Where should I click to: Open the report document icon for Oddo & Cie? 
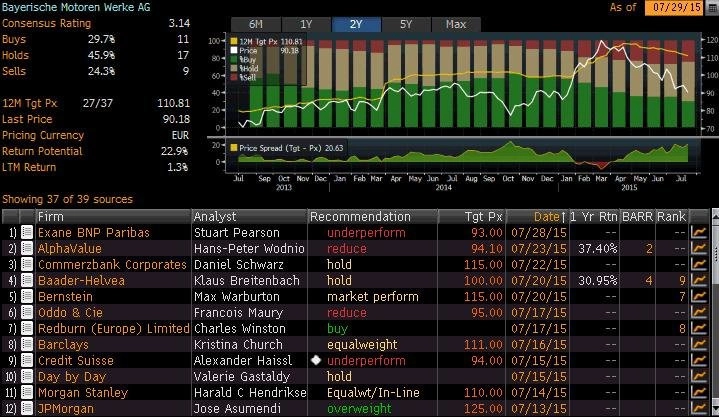[27, 312]
